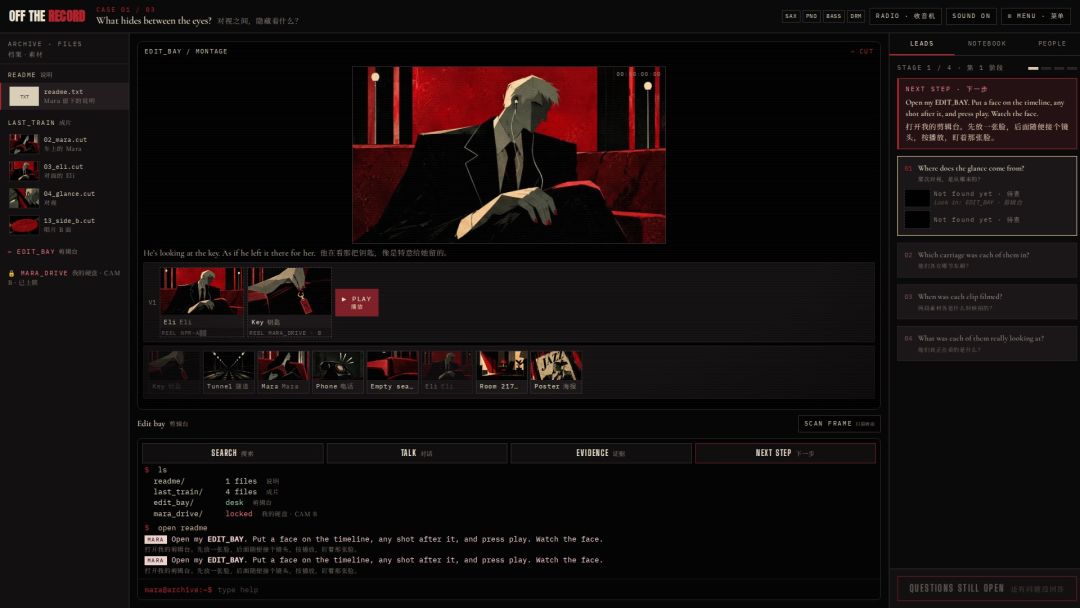Pick the Empty seat shot from the bin
The width and height of the screenshot is (1080, 608).
click(392, 371)
